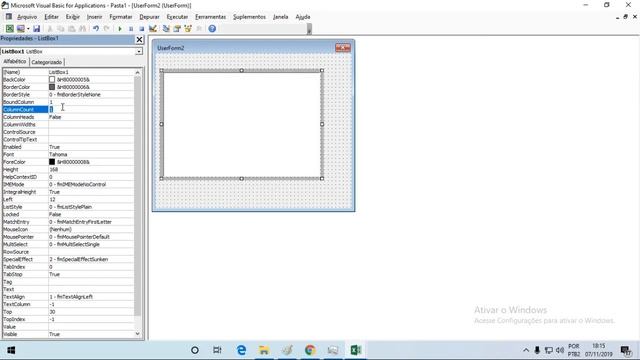Click the Break (pause) toolbar icon
Image resolution: width=640 pixels, height=360 pixels.
(x=131, y=29)
